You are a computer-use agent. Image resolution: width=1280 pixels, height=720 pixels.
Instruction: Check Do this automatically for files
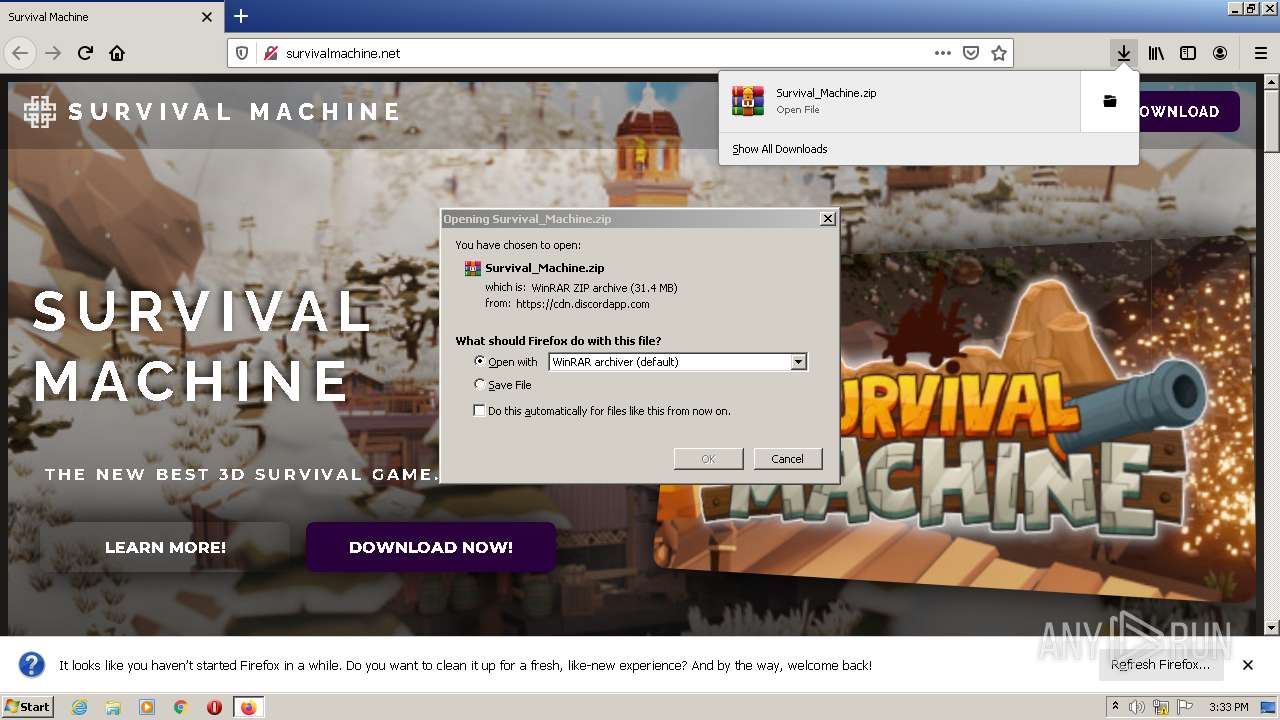click(480, 411)
